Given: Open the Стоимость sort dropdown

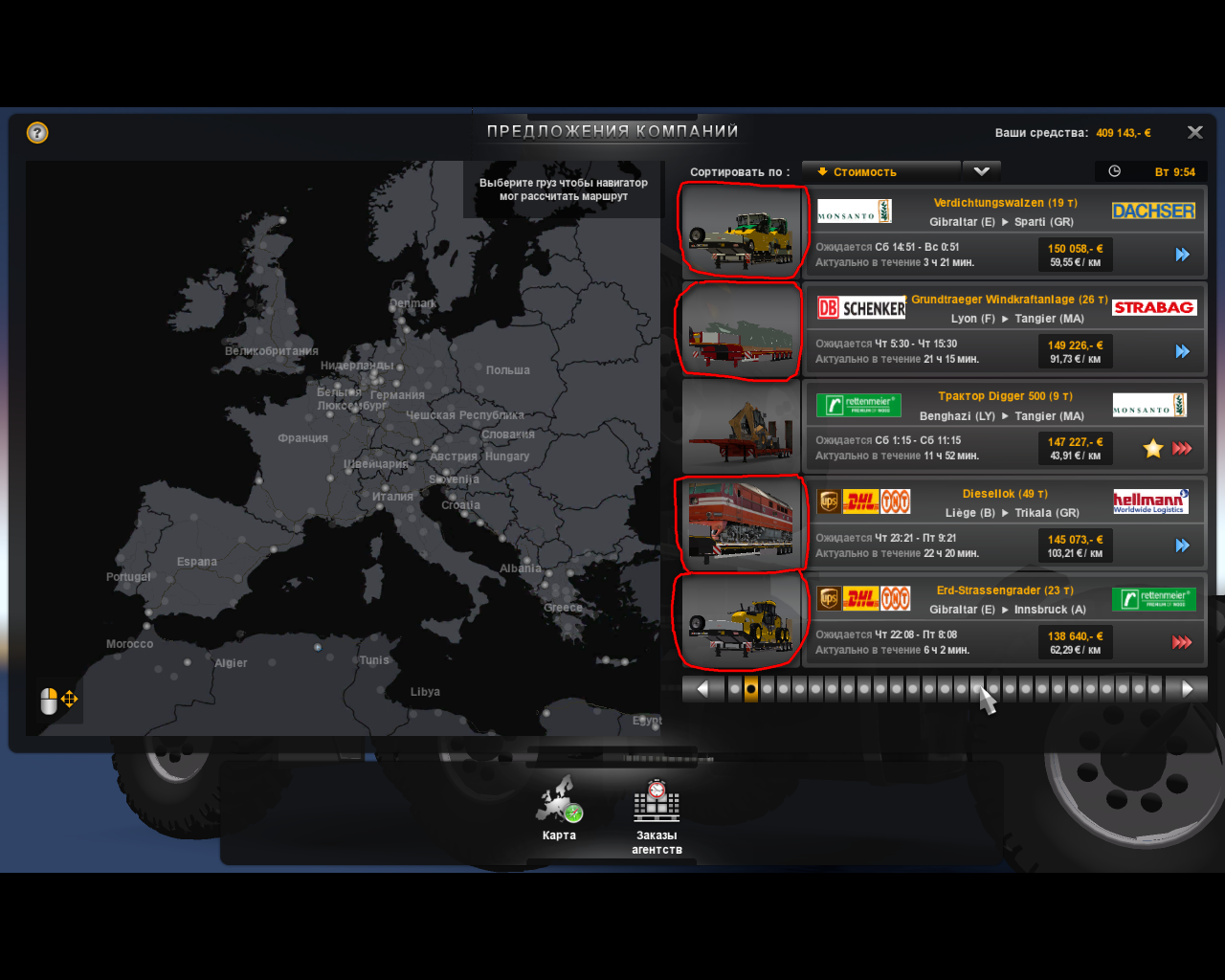Looking at the screenshot, I should [881, 171].
